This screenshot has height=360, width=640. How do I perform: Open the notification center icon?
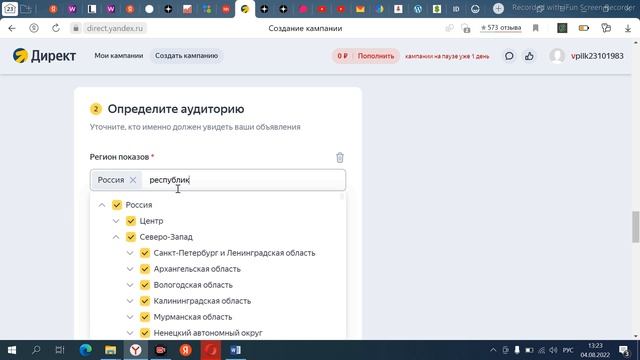click(624, 350)
